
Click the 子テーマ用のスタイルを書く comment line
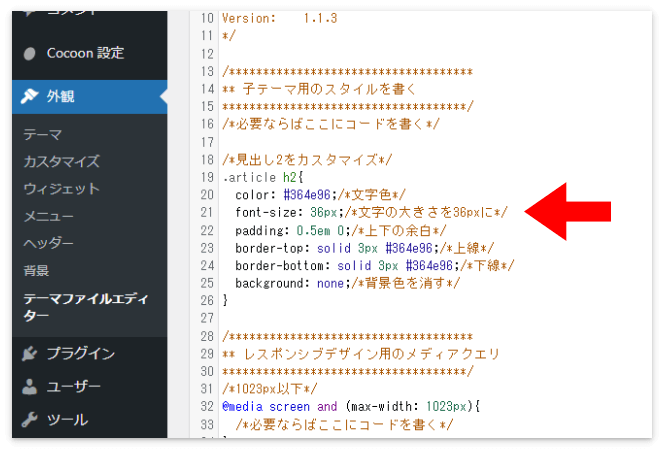pyautogui.click(x=320, y=89)
